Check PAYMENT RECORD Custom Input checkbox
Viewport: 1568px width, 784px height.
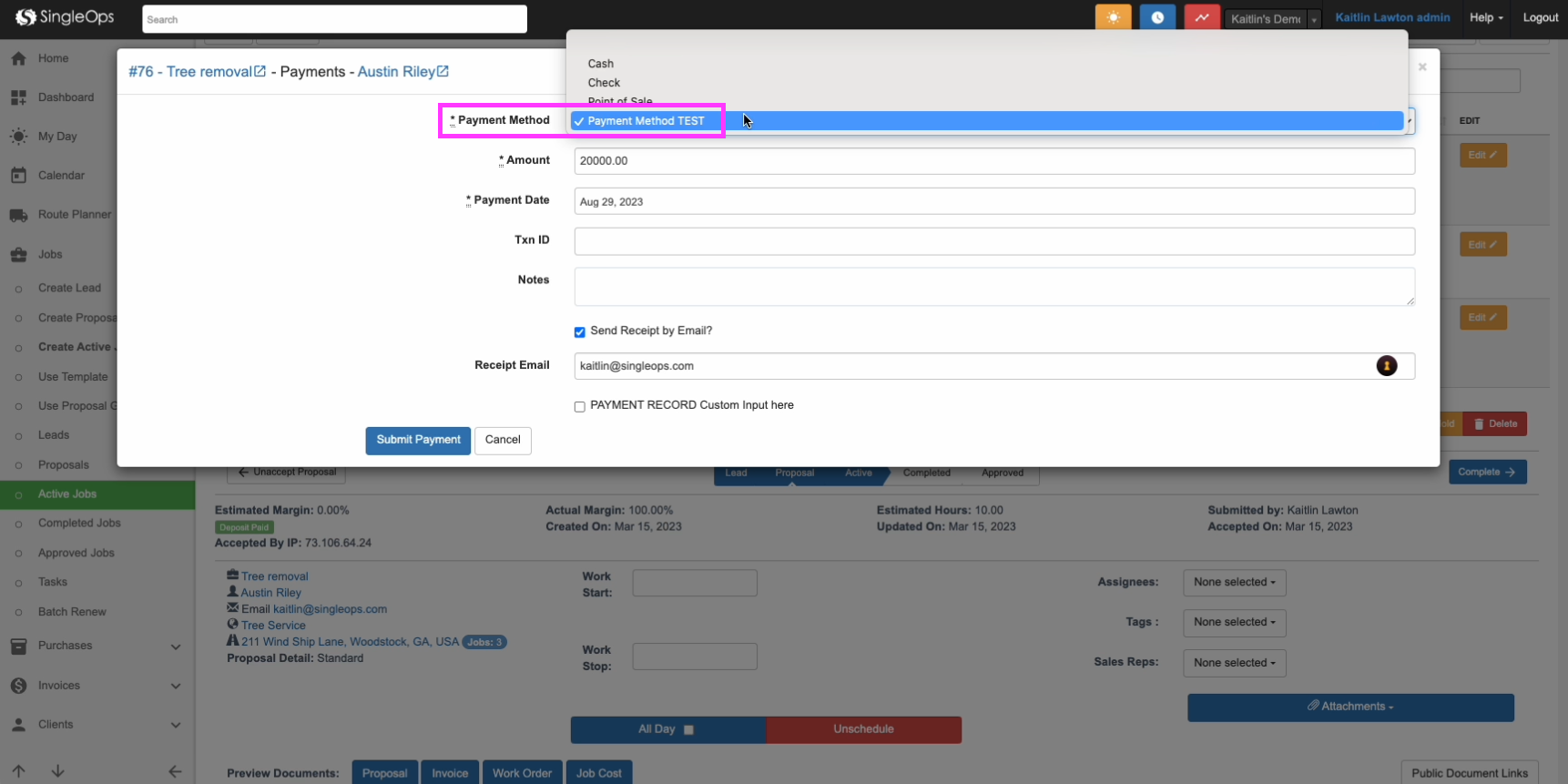[579, 407]
